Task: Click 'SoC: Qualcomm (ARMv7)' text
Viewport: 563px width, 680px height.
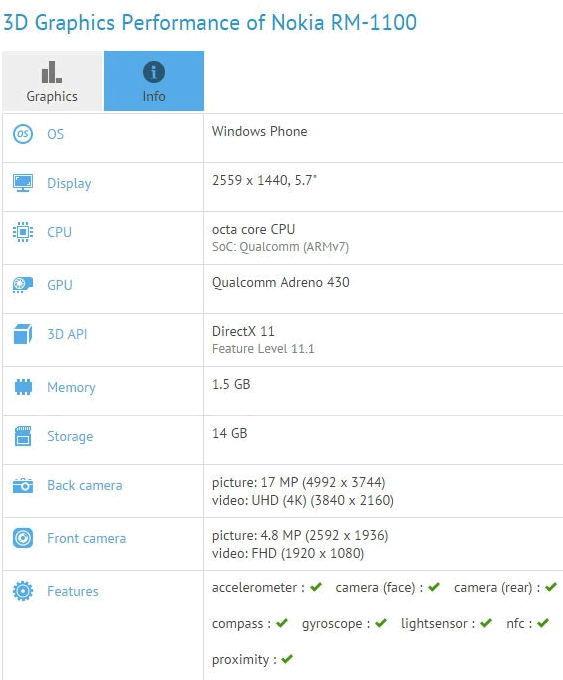Action: [x=280, y=247]
